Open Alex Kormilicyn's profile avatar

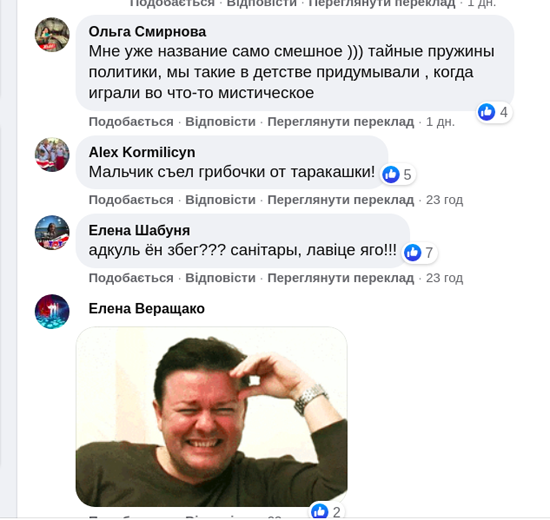tap(52, 155)
